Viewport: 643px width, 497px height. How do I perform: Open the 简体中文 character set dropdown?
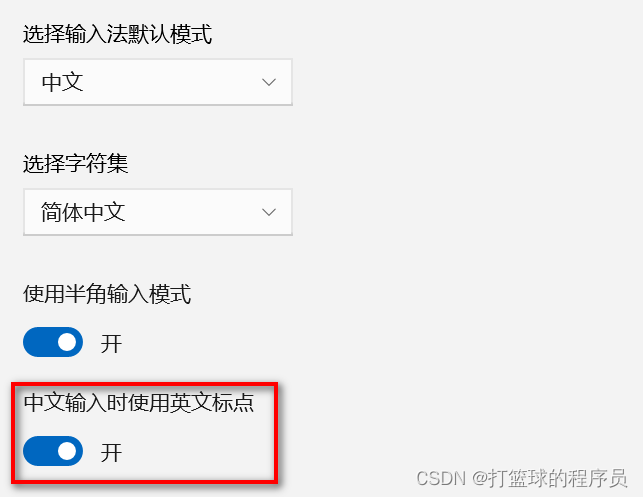(x=158, y=212)
